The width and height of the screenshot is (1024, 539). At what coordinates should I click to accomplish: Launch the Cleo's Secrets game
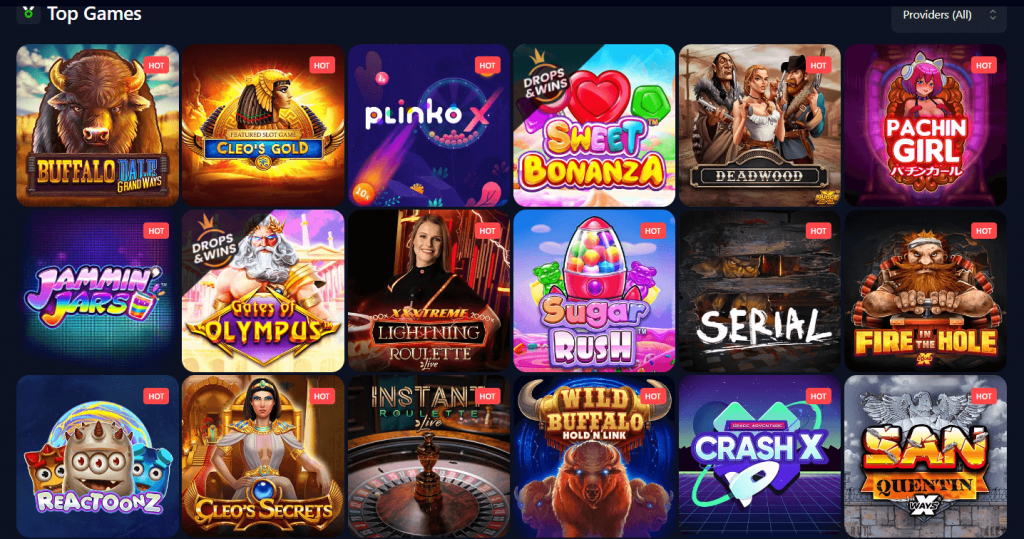[263, 456]
